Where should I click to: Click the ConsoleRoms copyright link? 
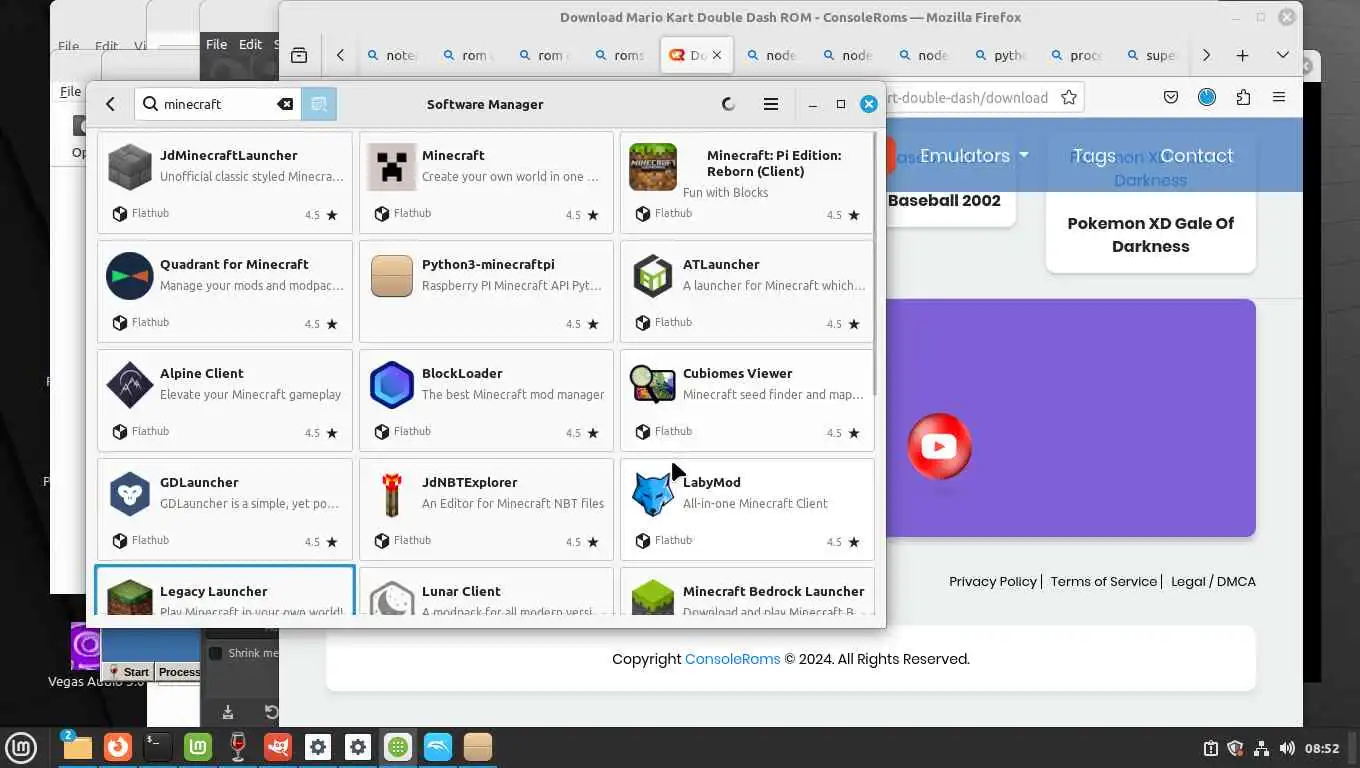(x=732, y=659)
